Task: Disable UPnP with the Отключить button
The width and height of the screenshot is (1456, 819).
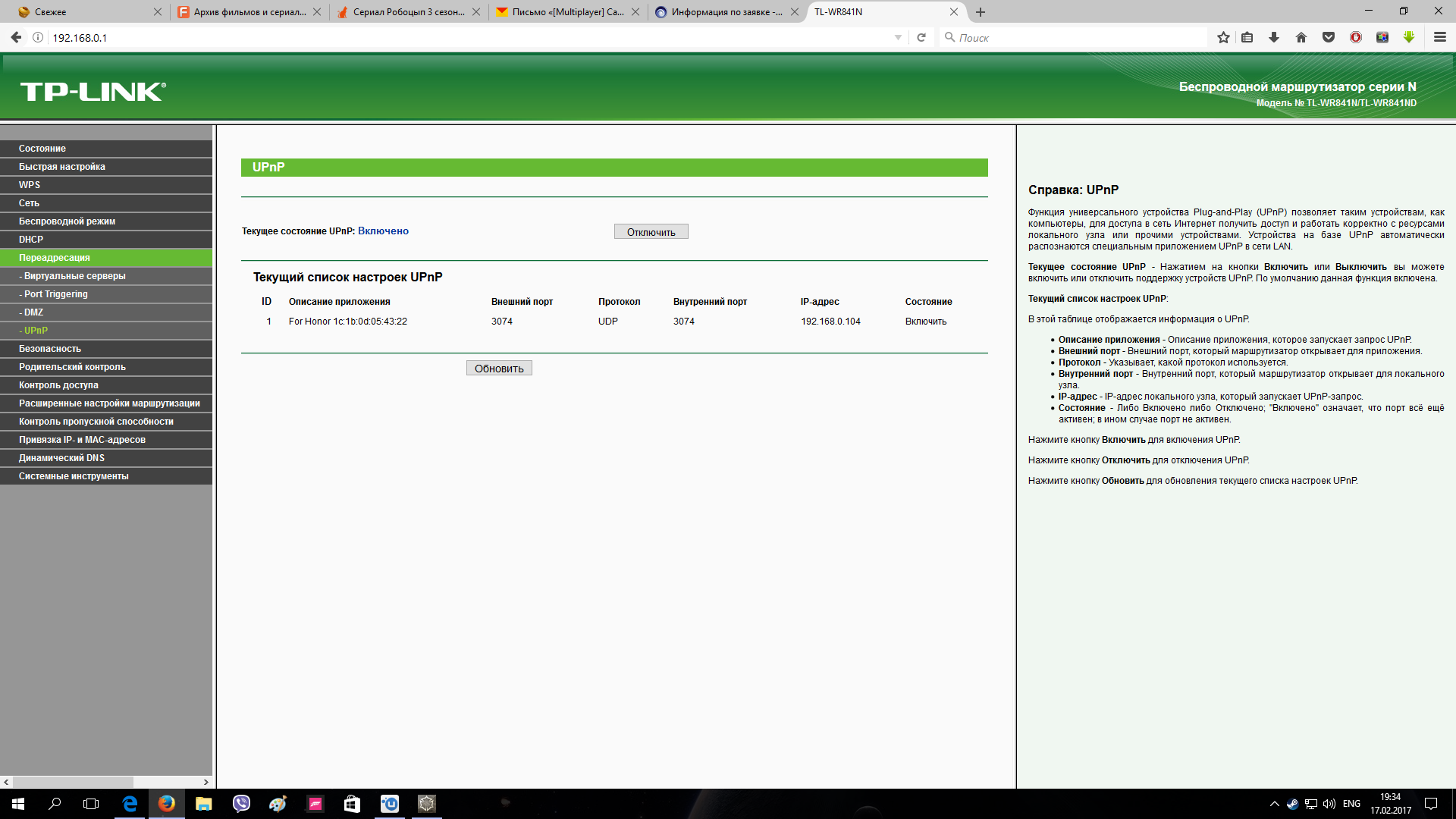Action: (x=651, y=232)
